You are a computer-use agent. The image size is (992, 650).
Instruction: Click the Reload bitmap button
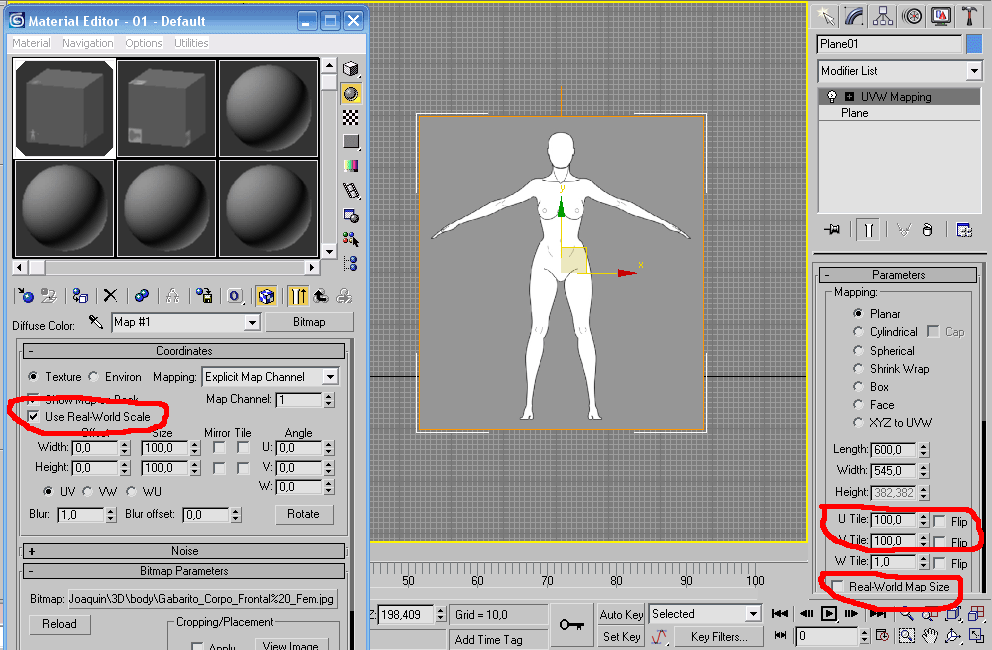[59, 624]
